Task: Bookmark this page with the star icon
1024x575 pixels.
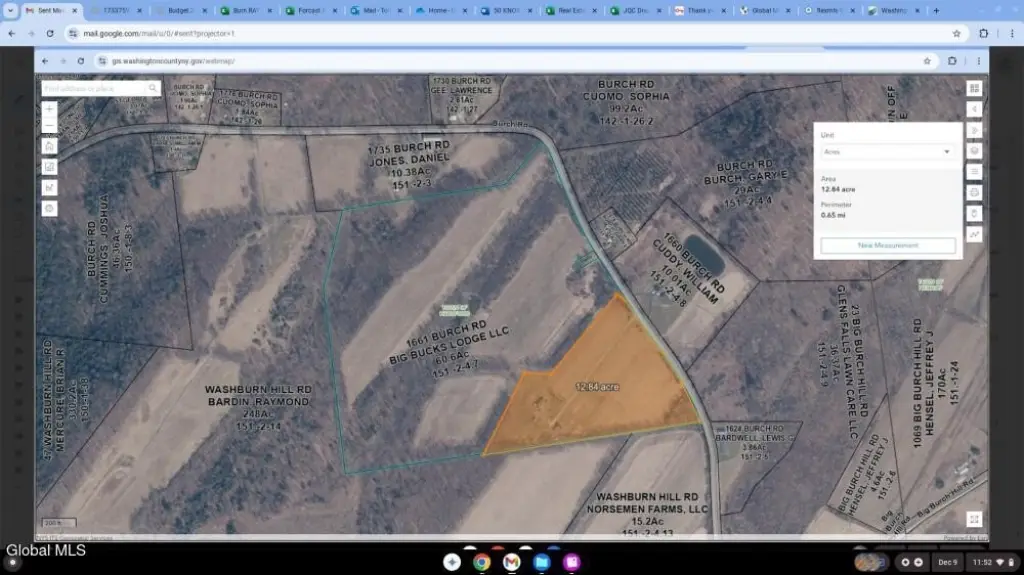Action: (x=957, y=33)
